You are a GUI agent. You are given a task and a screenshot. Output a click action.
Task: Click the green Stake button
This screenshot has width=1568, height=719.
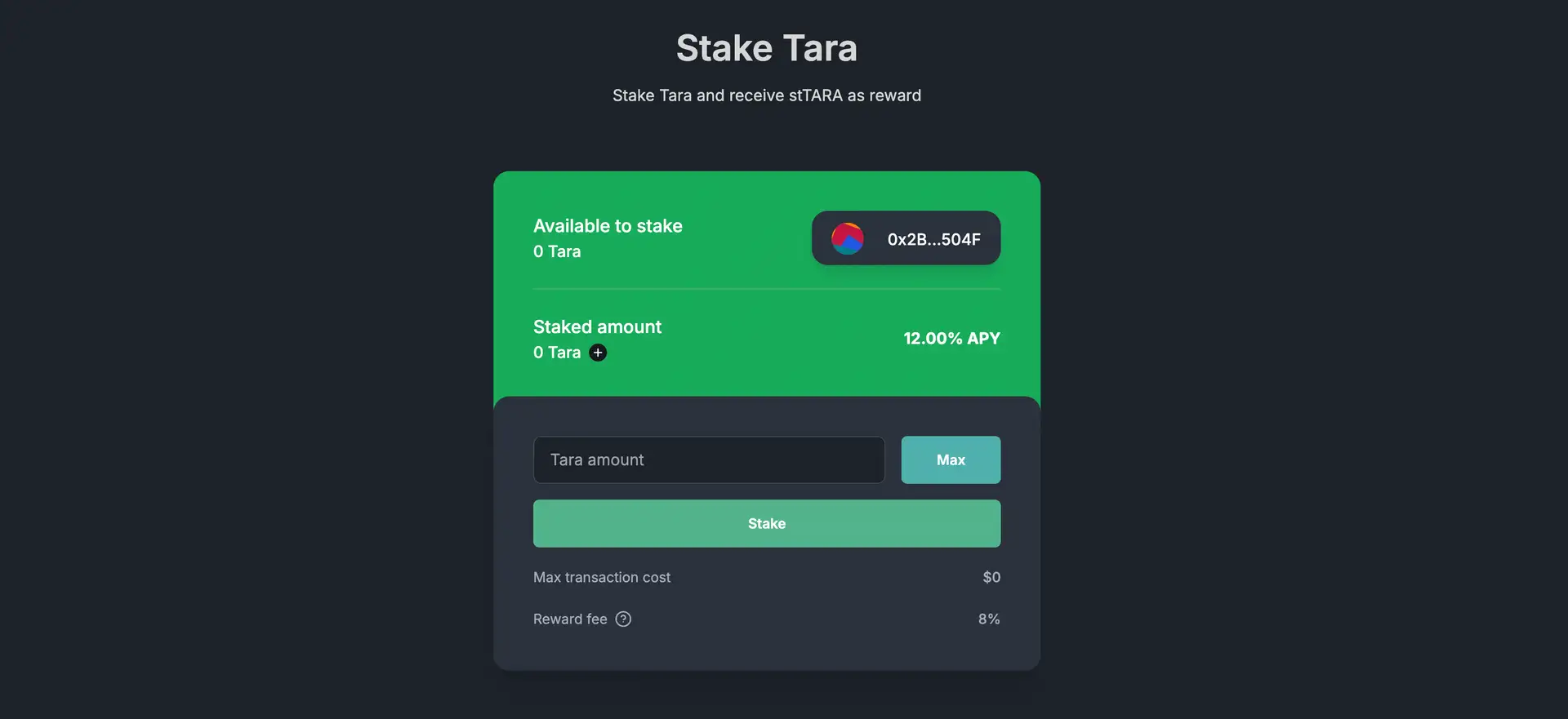(766, 523)
